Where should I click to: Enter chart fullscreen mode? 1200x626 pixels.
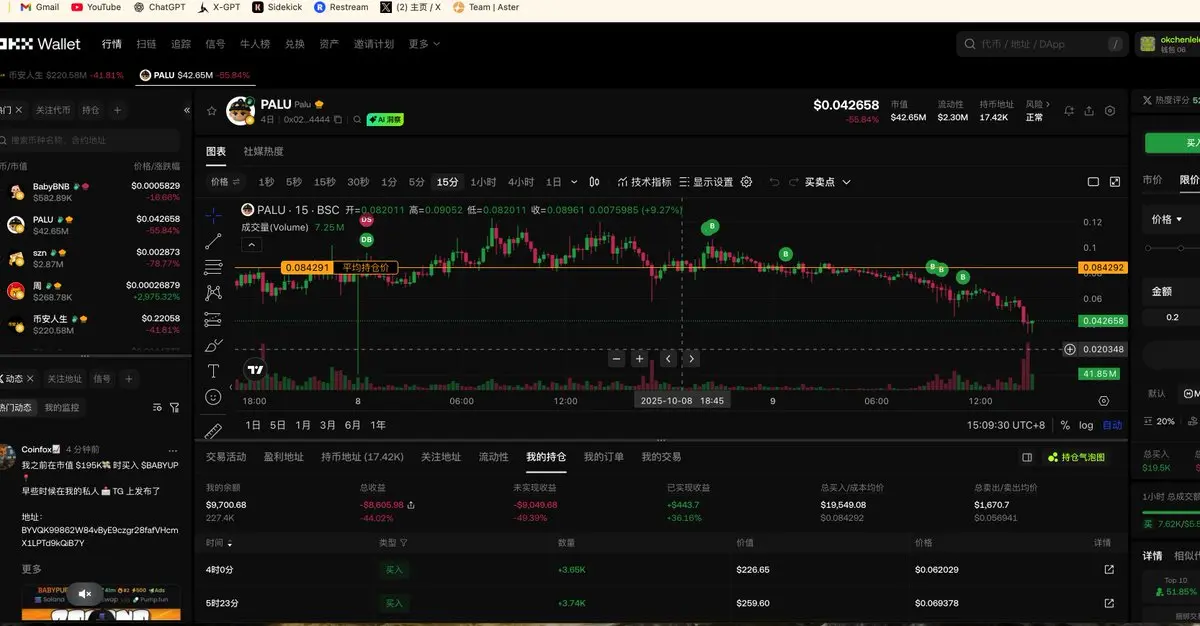(1116, 182)
